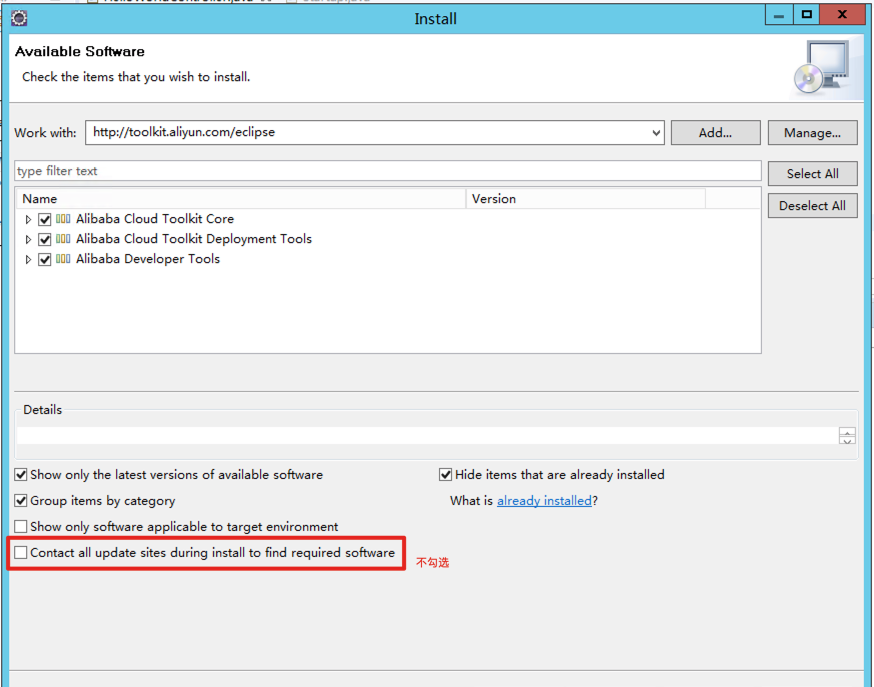This screenshot has width=874, height=687.
Task: Click the type filter text field
Action: coord(388,171)
